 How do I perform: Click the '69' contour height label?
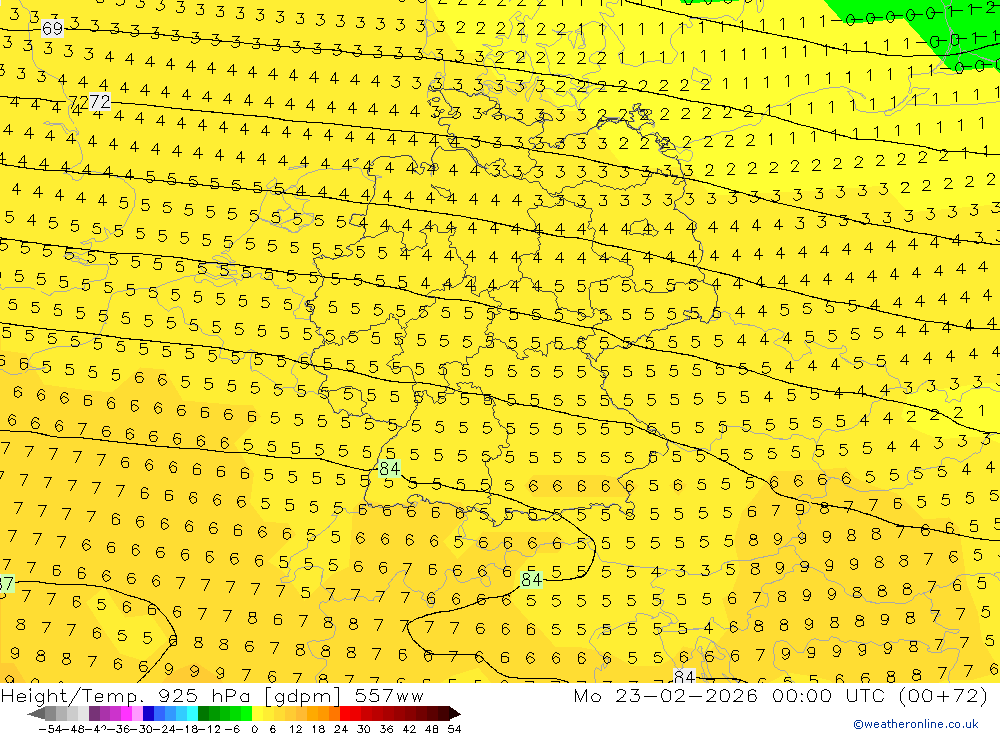pos(52,28)
